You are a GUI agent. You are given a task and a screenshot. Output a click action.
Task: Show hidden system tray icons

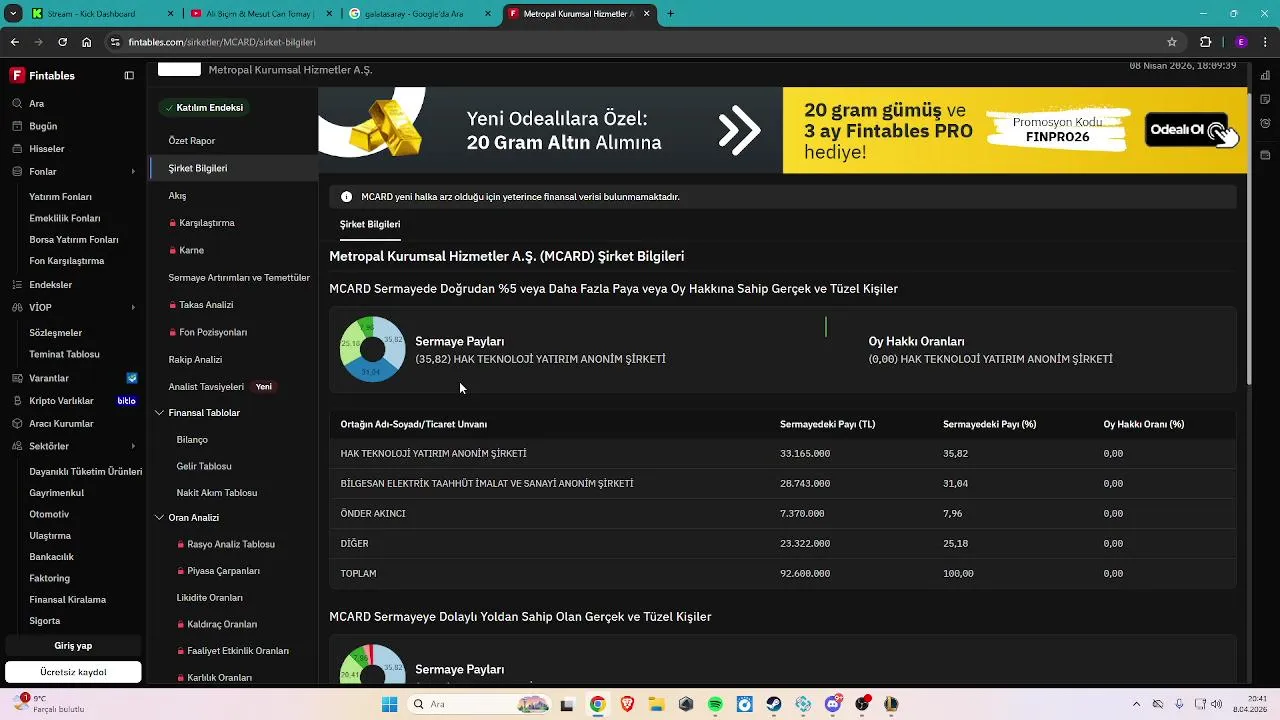click(1135, 704)
